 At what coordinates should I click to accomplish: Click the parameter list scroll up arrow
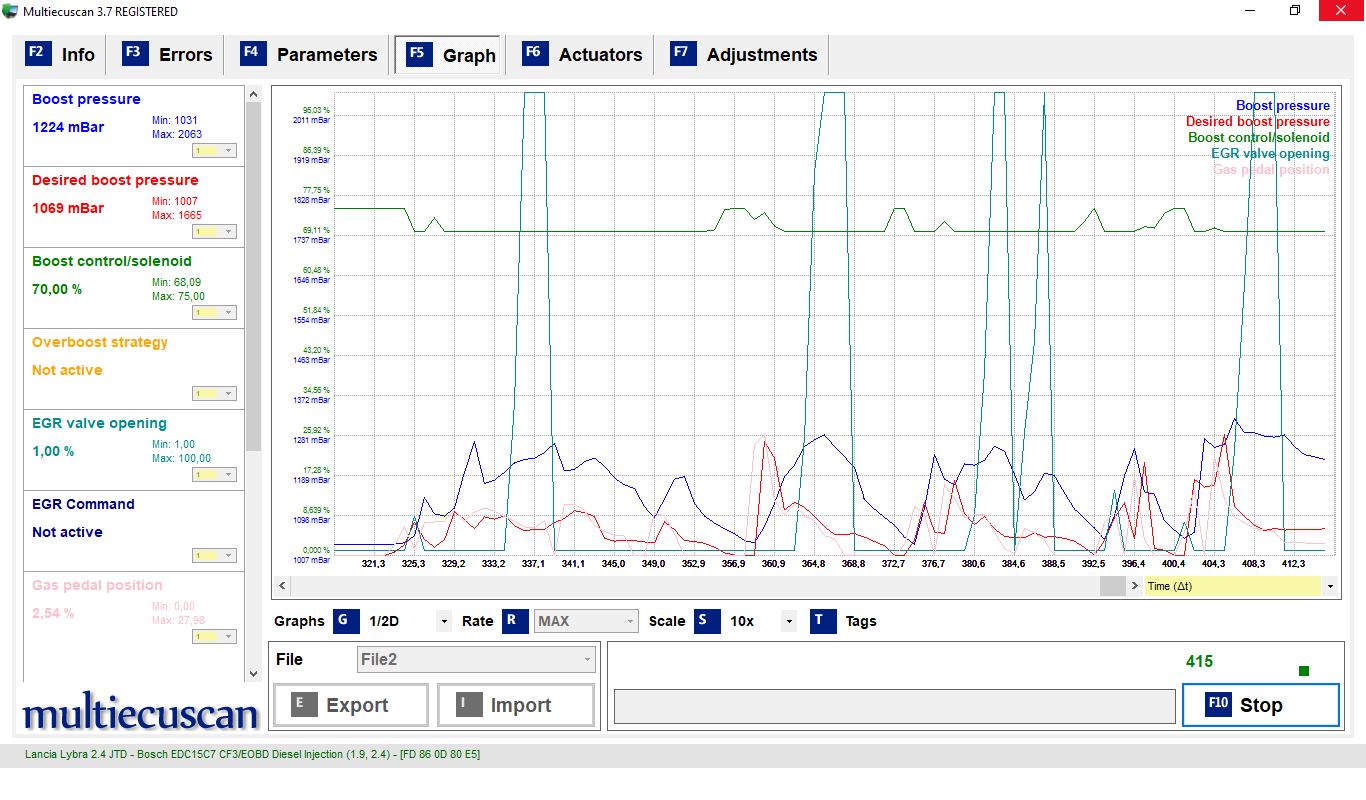coord(254,93)
